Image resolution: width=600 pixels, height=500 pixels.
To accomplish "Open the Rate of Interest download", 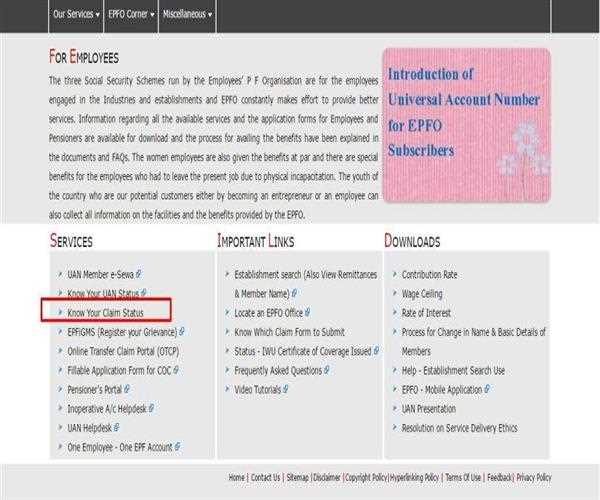I will [x=426, y=313].
